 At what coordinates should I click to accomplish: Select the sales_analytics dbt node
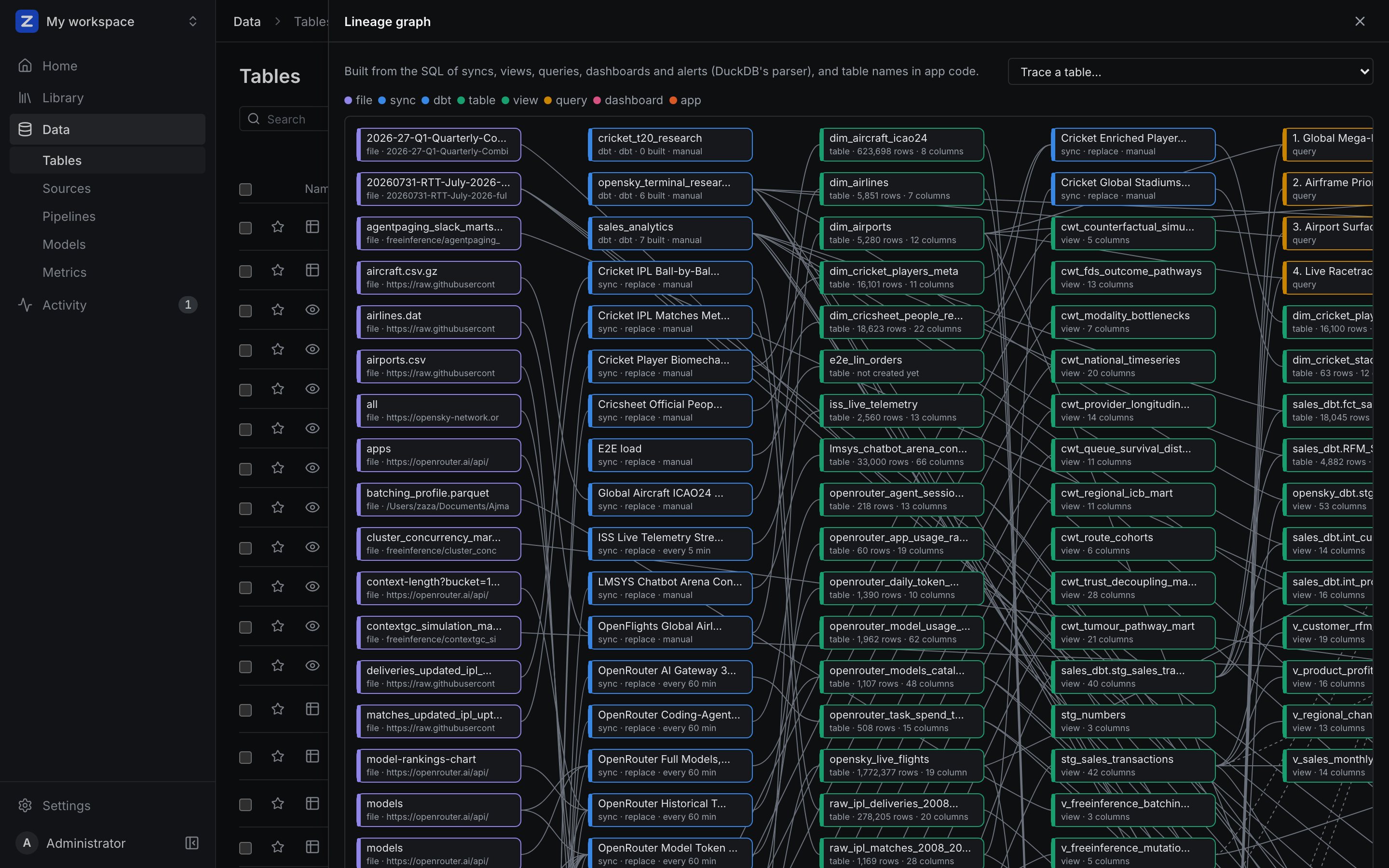pos(670,233)
